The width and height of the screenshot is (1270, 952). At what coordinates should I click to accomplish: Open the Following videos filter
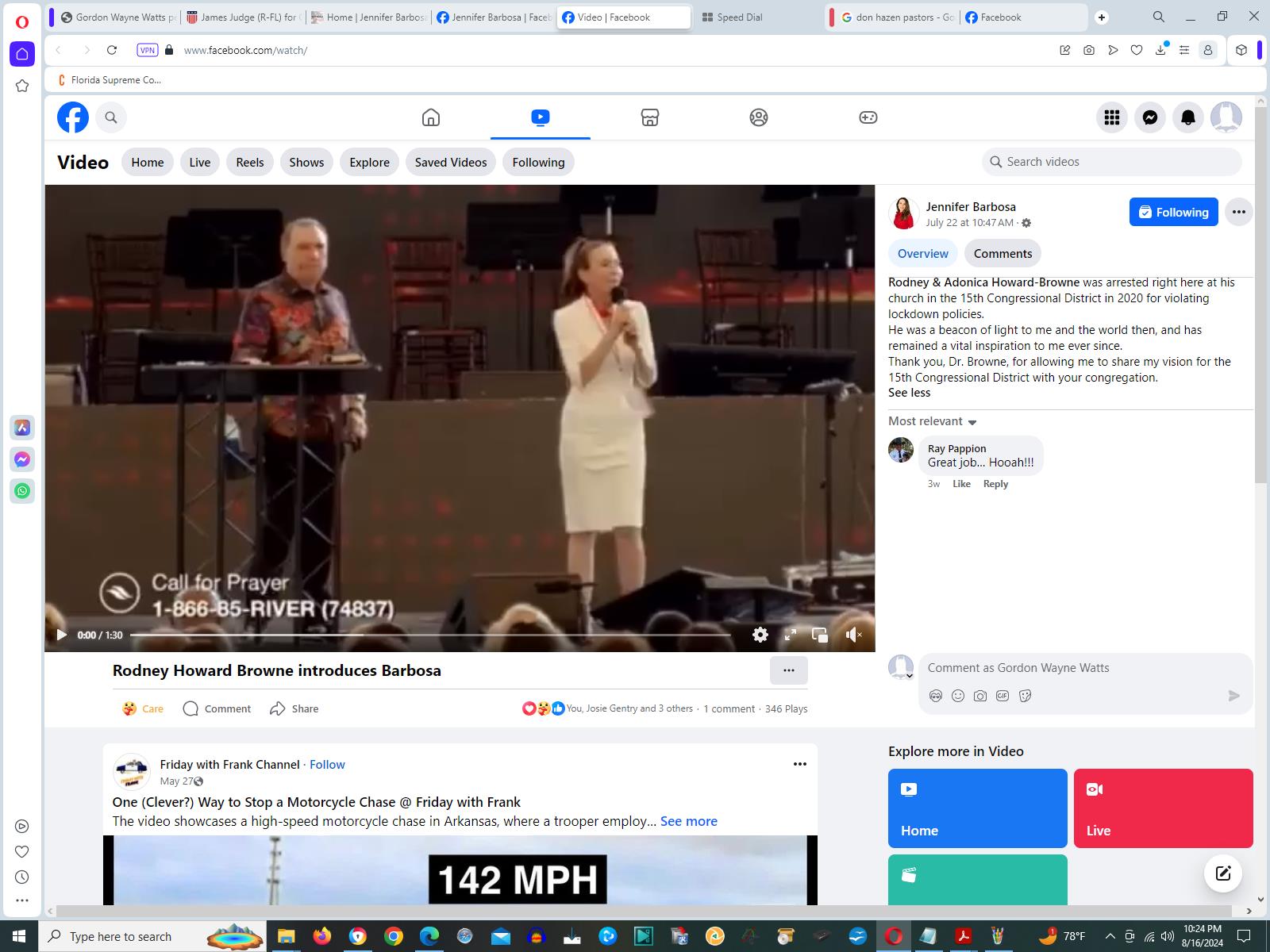pos(538,162)
